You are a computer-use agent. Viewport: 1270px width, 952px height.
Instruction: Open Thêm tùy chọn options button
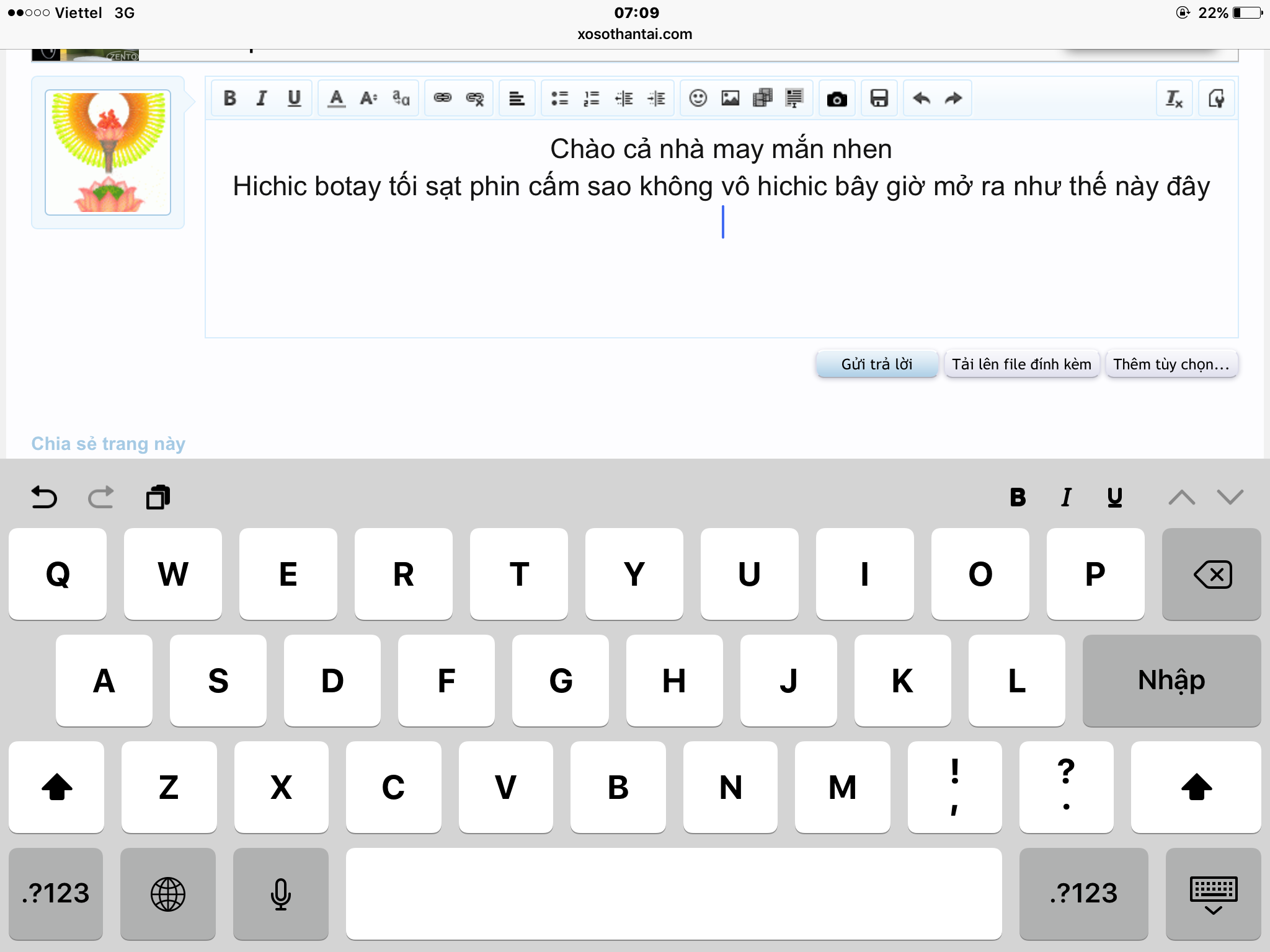tap(1171, 364)
